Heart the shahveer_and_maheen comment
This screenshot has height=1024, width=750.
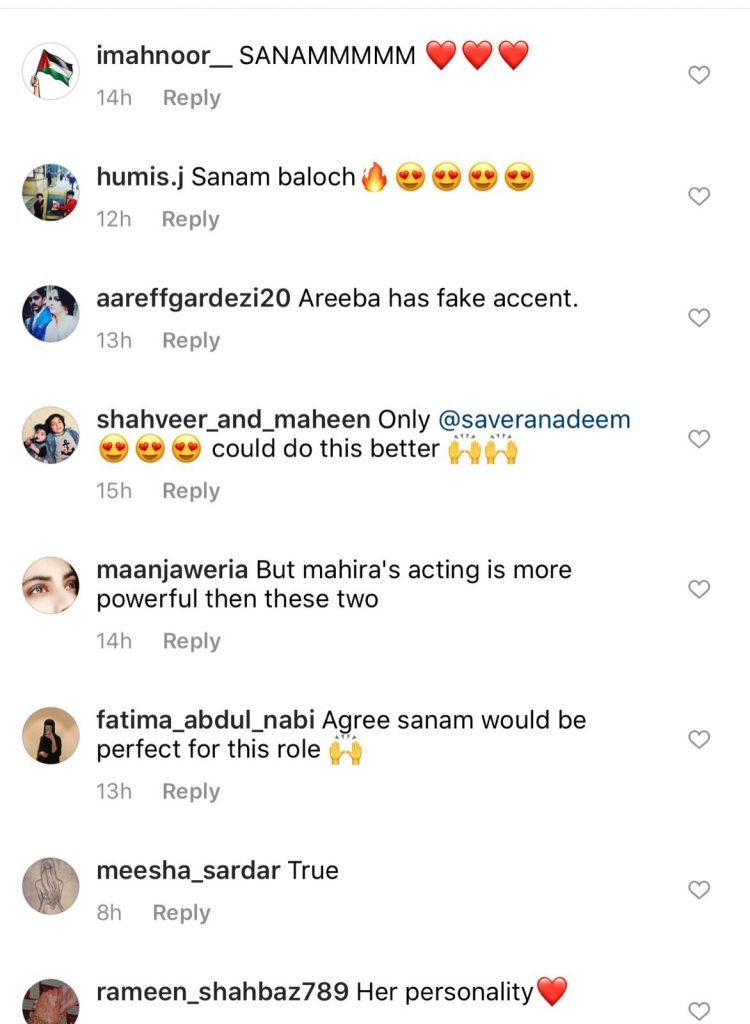coord(700,439)
